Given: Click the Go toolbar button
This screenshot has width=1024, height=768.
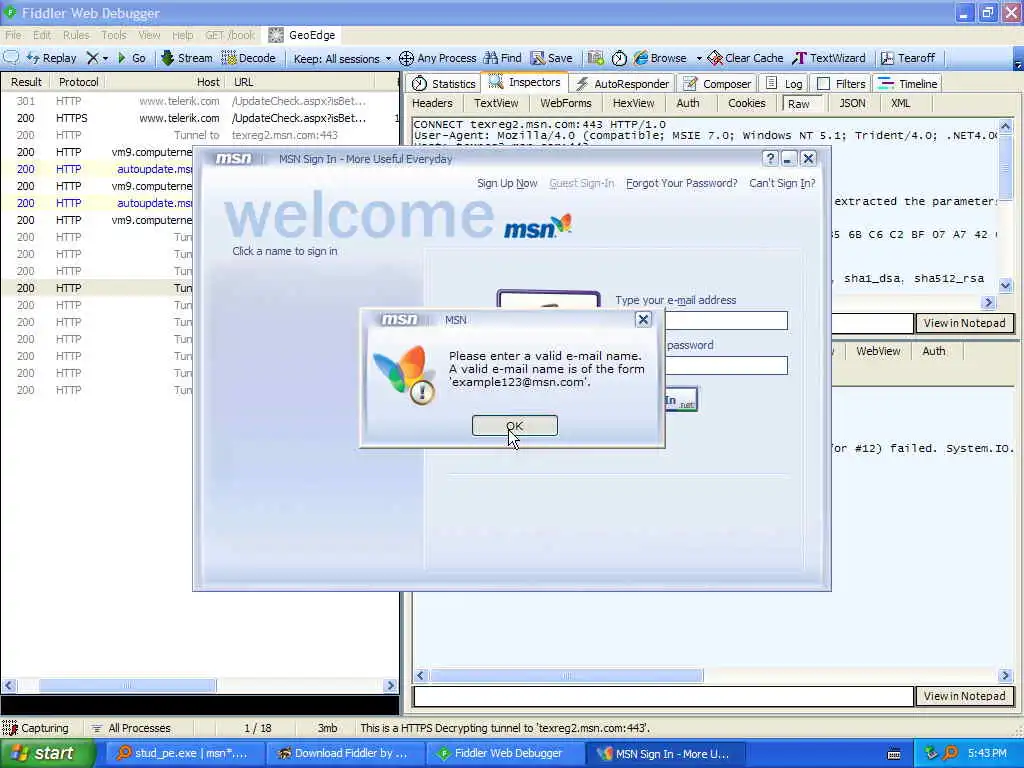Looking at the screenshot, I should (x=132, y=58).
